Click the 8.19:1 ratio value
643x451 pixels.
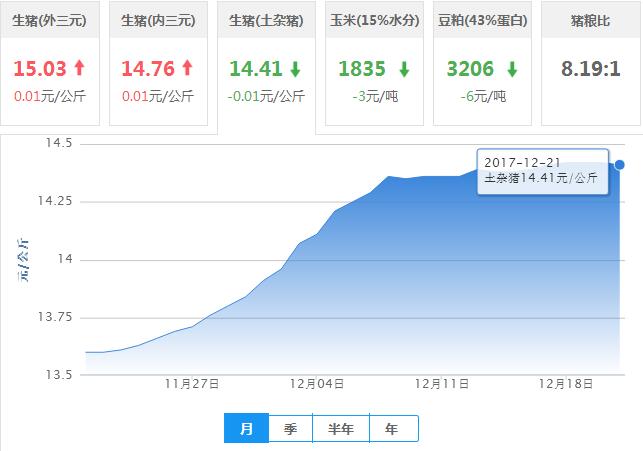tap(591, 68)
